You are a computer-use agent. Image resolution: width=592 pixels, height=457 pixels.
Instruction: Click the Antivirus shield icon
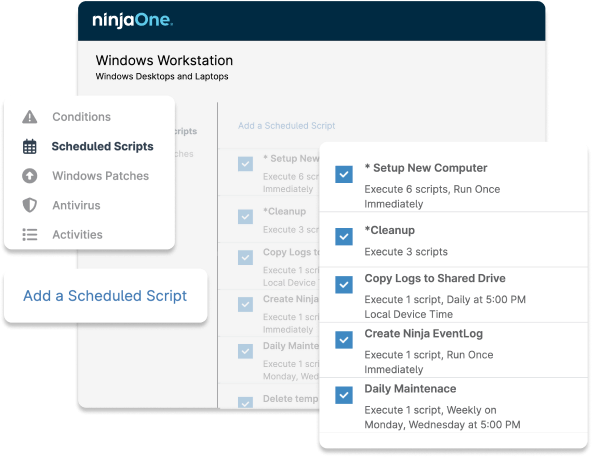pyautogui.click(x=29, y=205)
